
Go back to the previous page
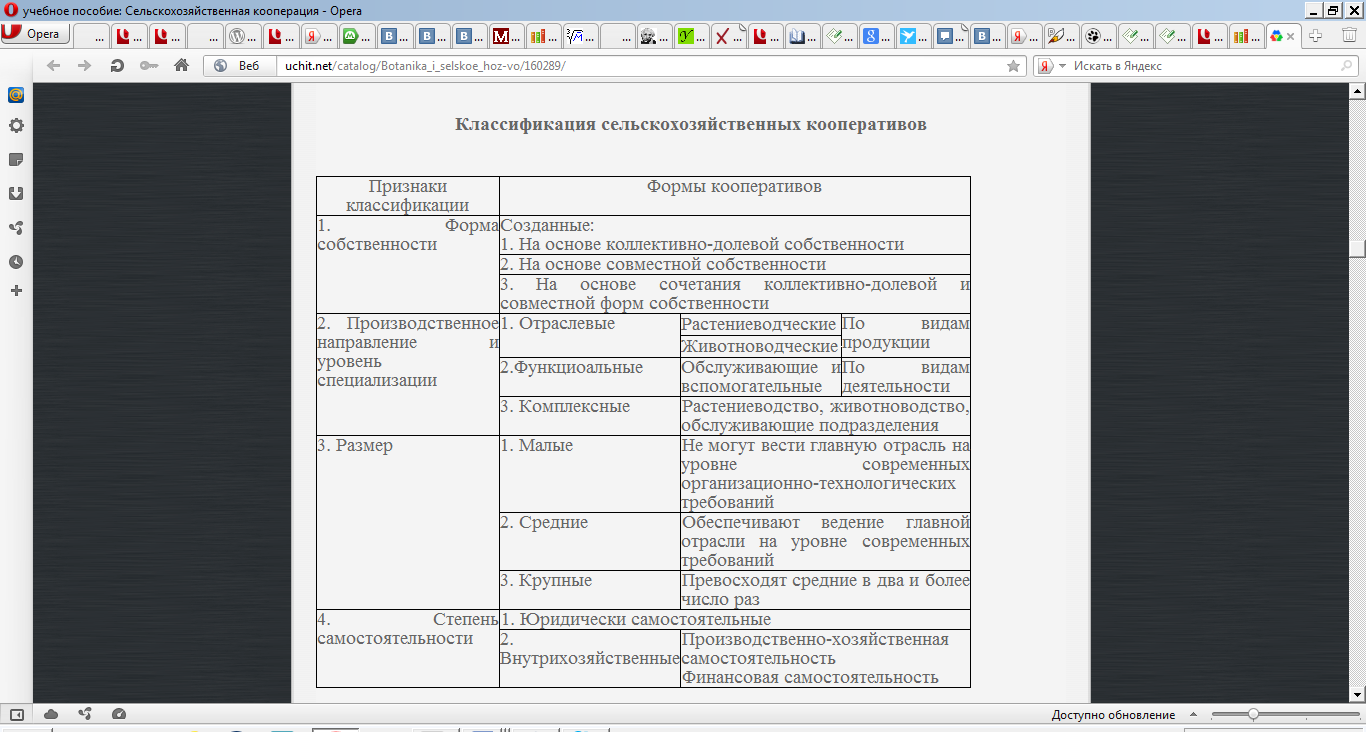[x=53, y=66]
